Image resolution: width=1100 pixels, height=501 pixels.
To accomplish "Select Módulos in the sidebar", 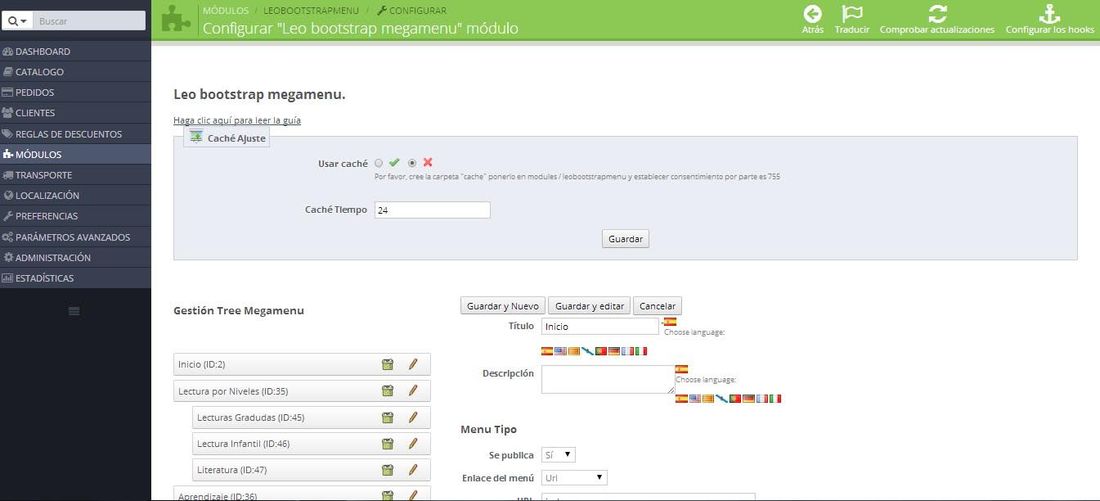I will (x=75, y=154).
